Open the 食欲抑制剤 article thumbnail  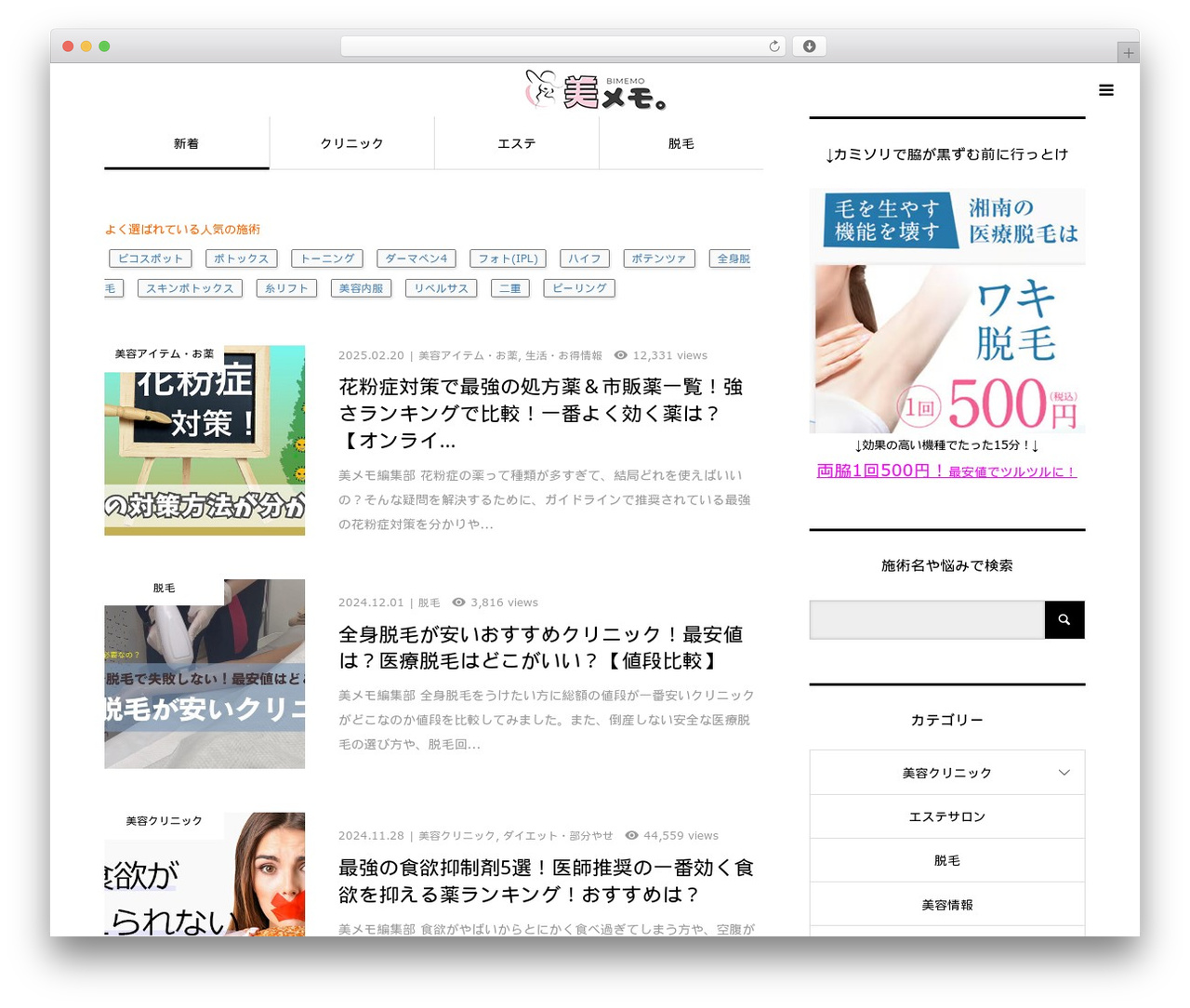[205, 874]
